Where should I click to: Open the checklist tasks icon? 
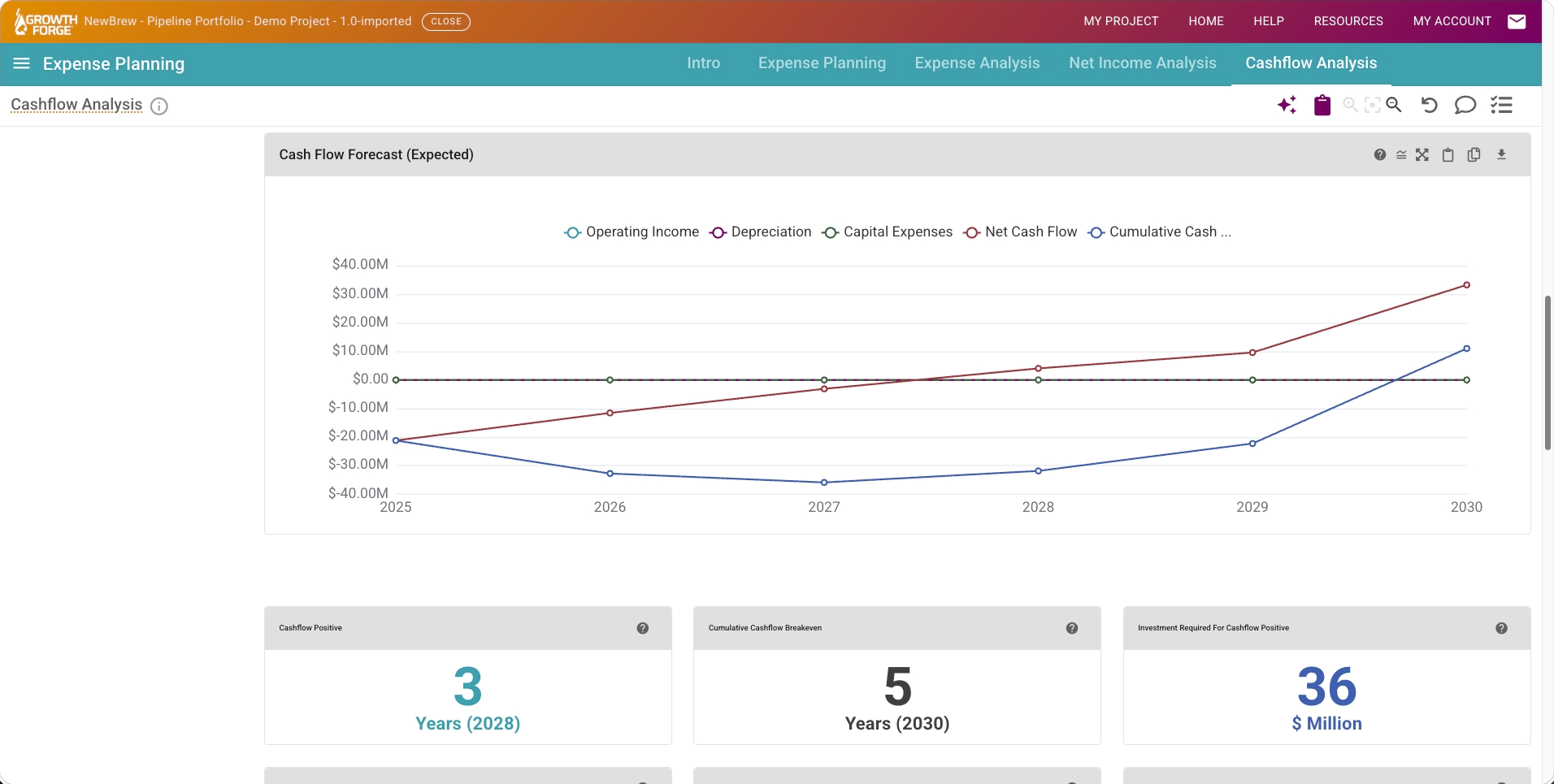pyautogui.click(x=1501, y=105)
